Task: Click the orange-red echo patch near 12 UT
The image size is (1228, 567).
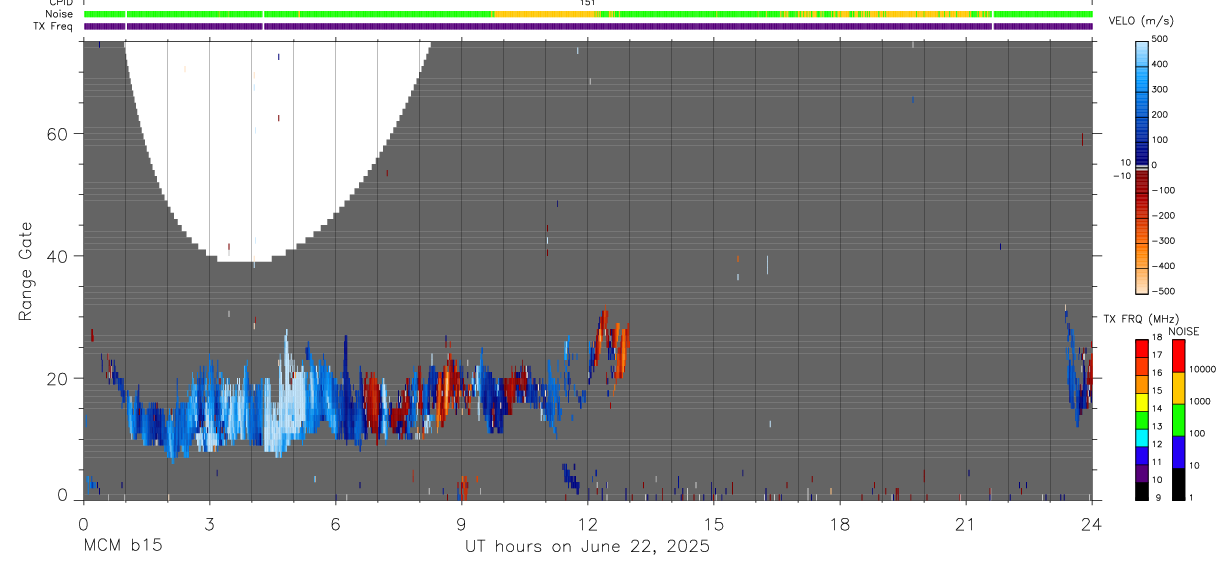Action: pyautogui.click(x=610, y=347)
